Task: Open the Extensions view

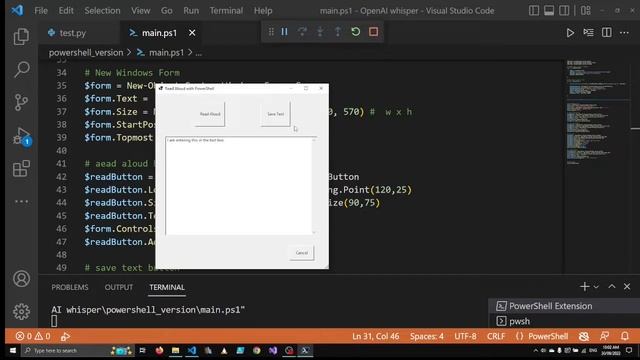Action: tap(21, 168)
